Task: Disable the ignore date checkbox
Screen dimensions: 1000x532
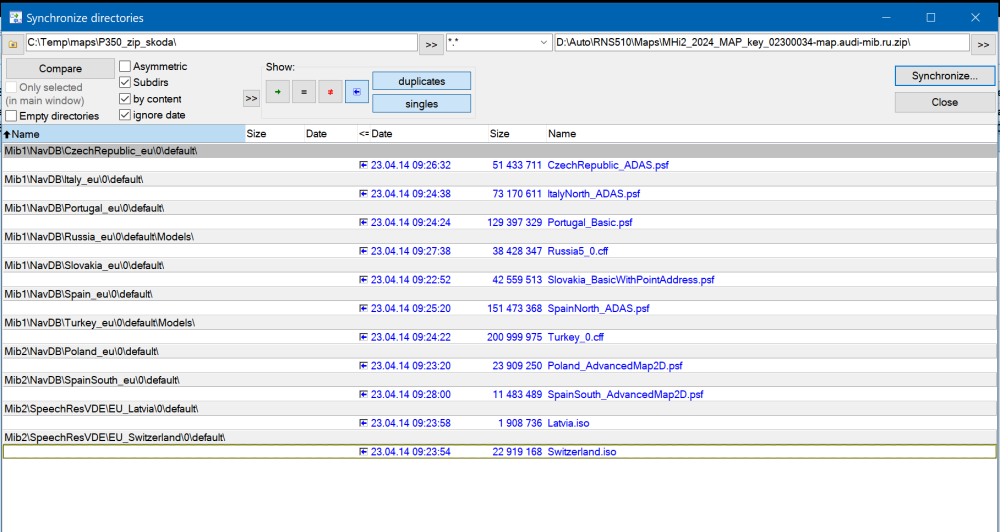Action: pos(125,115)
